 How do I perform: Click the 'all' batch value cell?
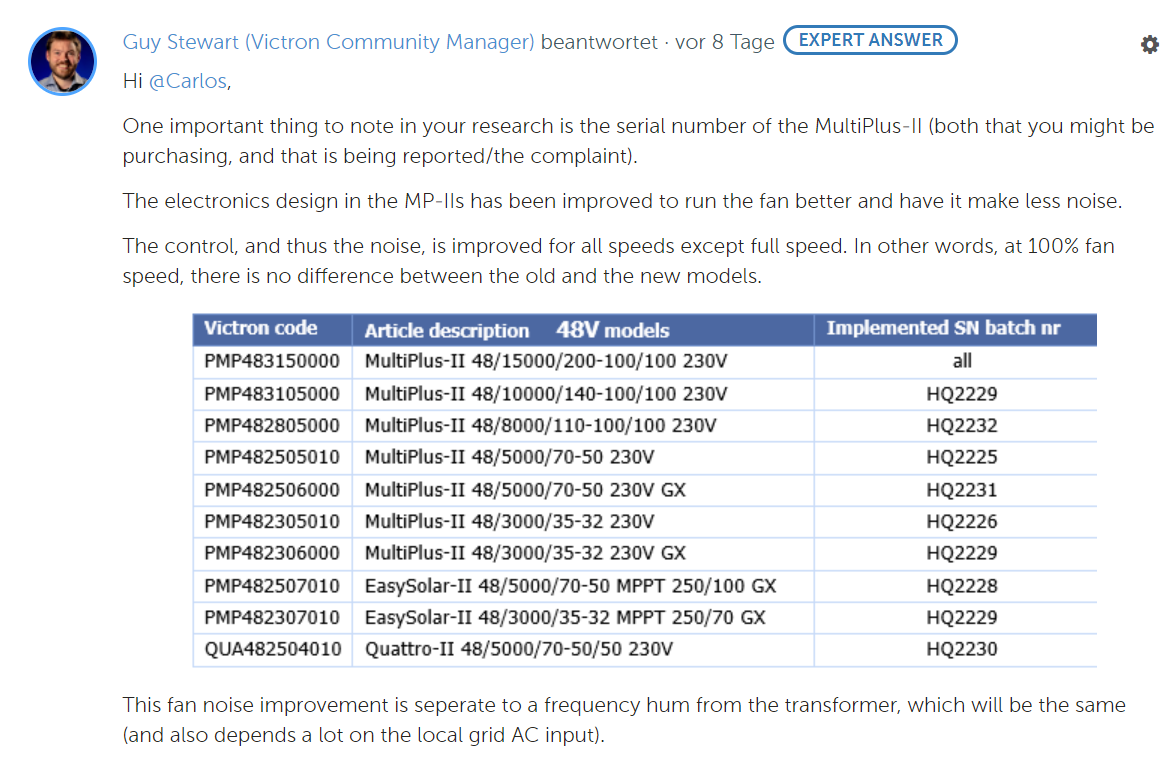[962, 361]
